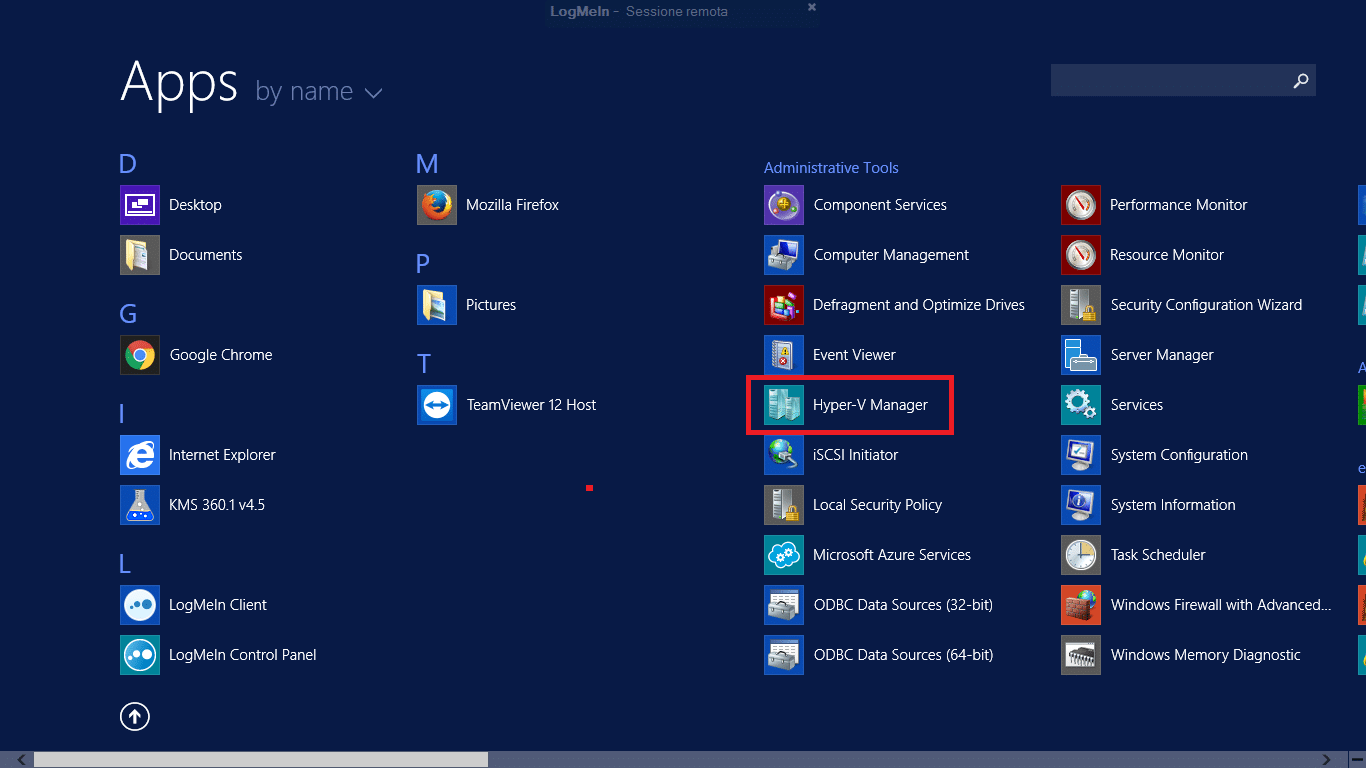Open Security Configuration Wizard icon
The height and width of the screenshot is (768, 1366).
click(1081, 305)
